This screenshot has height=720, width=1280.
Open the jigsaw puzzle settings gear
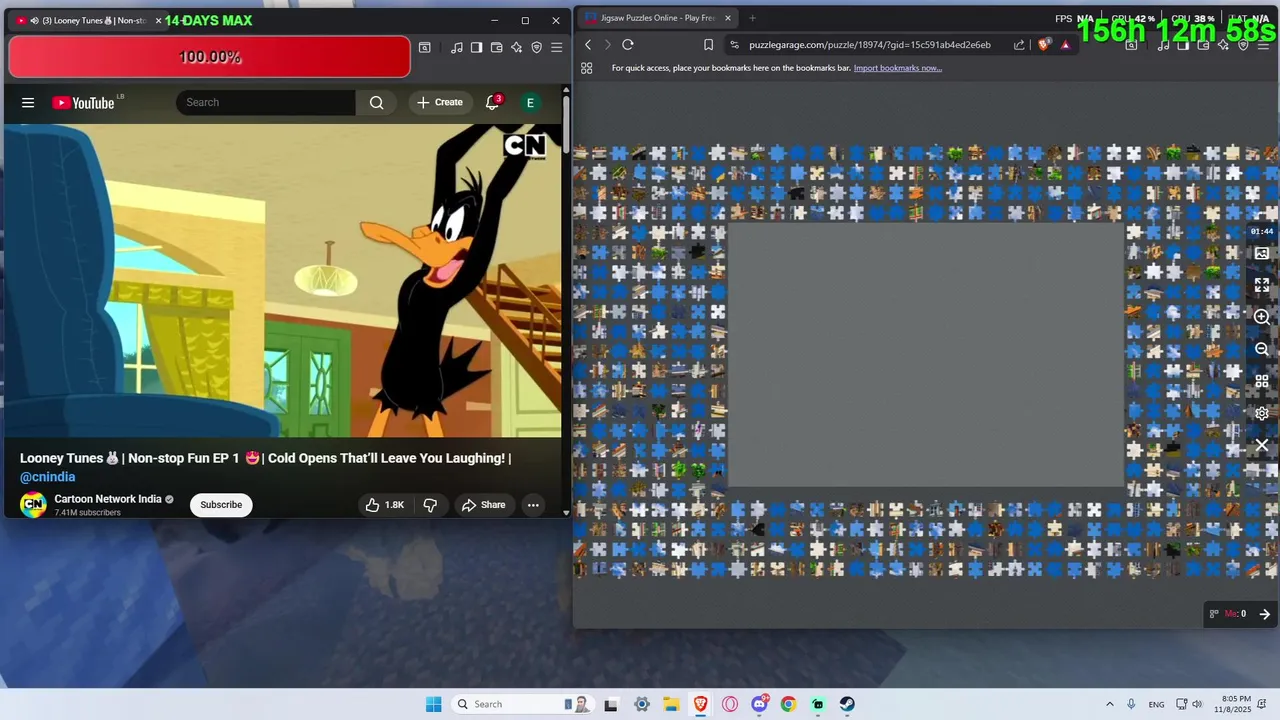click(1262, 413)
